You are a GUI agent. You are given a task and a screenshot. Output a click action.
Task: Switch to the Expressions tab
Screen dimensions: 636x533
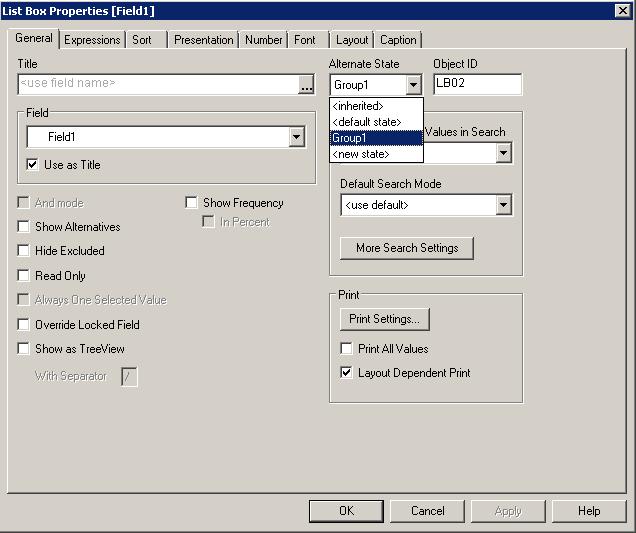(x=92, y=40)
